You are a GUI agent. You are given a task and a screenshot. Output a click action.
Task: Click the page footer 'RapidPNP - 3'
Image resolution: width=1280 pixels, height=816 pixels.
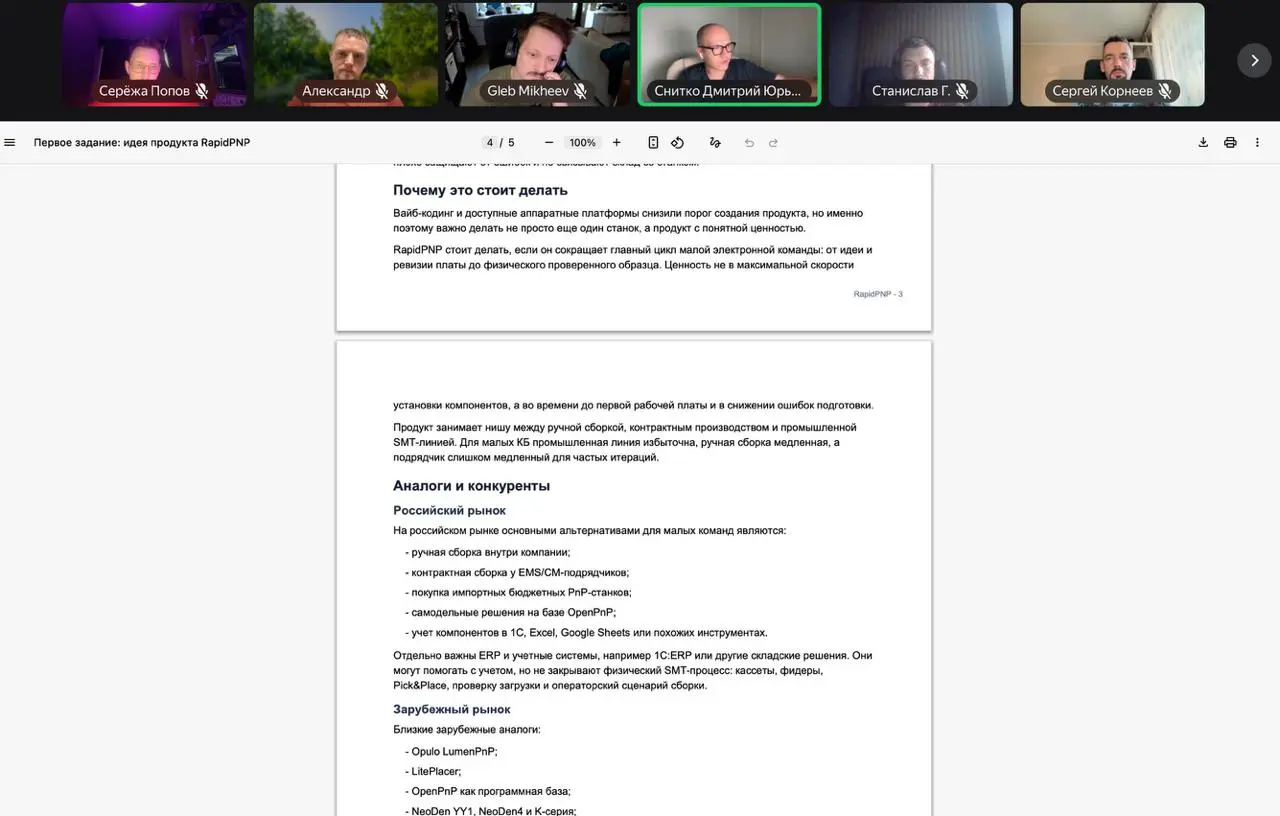point(878,294)
